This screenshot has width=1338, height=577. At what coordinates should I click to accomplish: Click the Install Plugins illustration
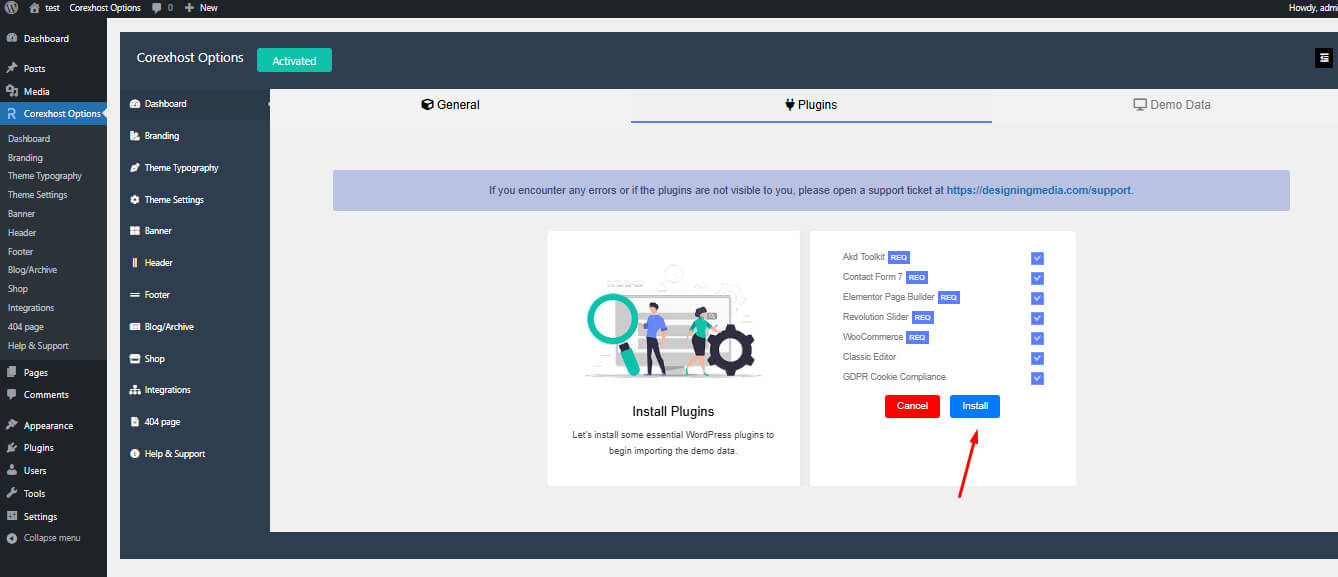(672, 320)
